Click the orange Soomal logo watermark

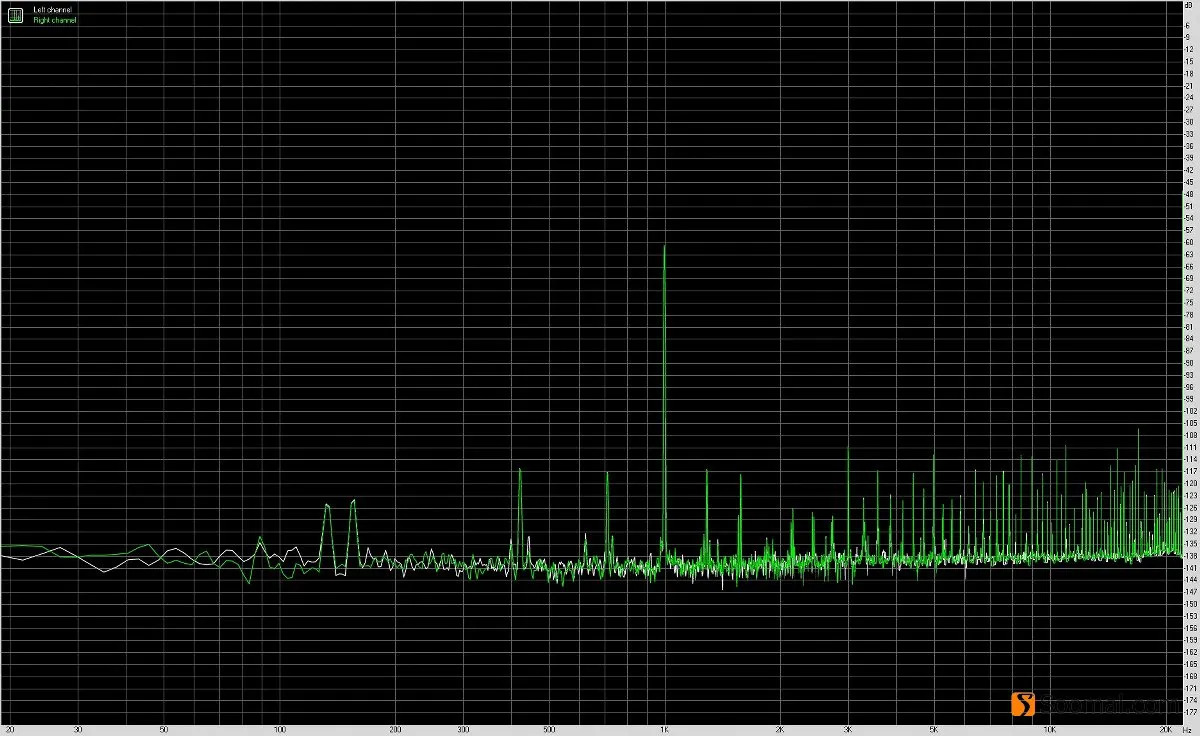click(x=1022, y=704)
